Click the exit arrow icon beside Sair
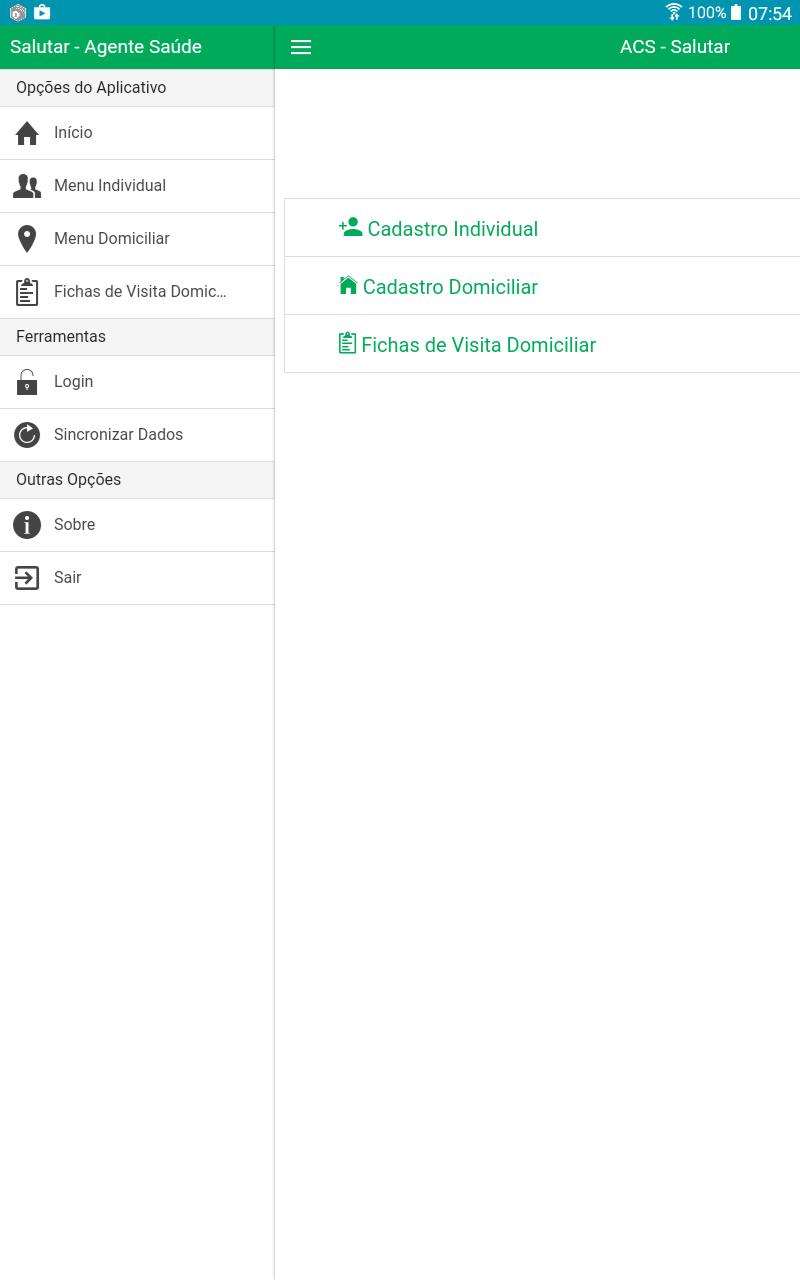Viewport: 800px width, 1280px height. tap(27, 578)
